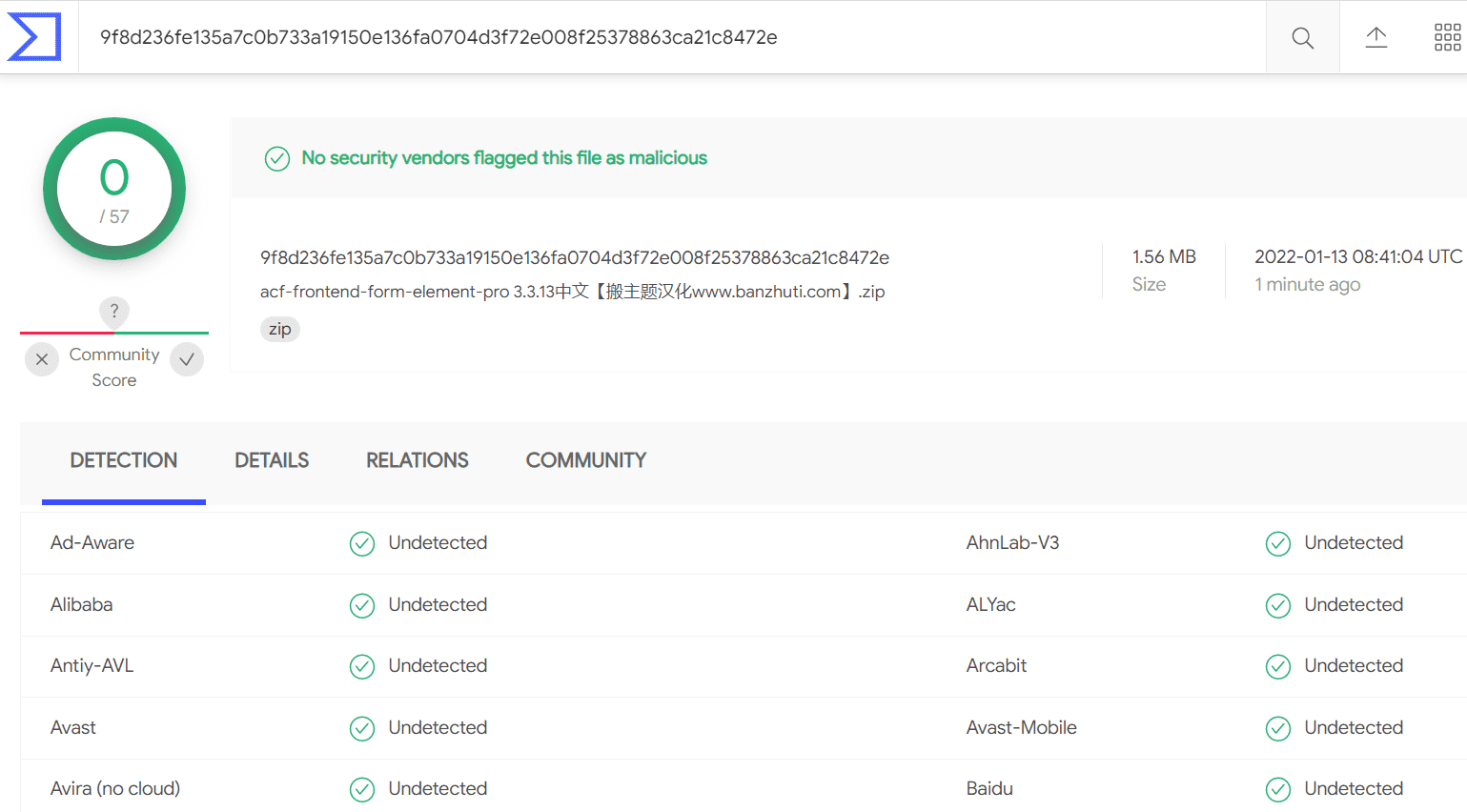Click the community score question mark icon
1467x812 pixels.
coord(114,311)
